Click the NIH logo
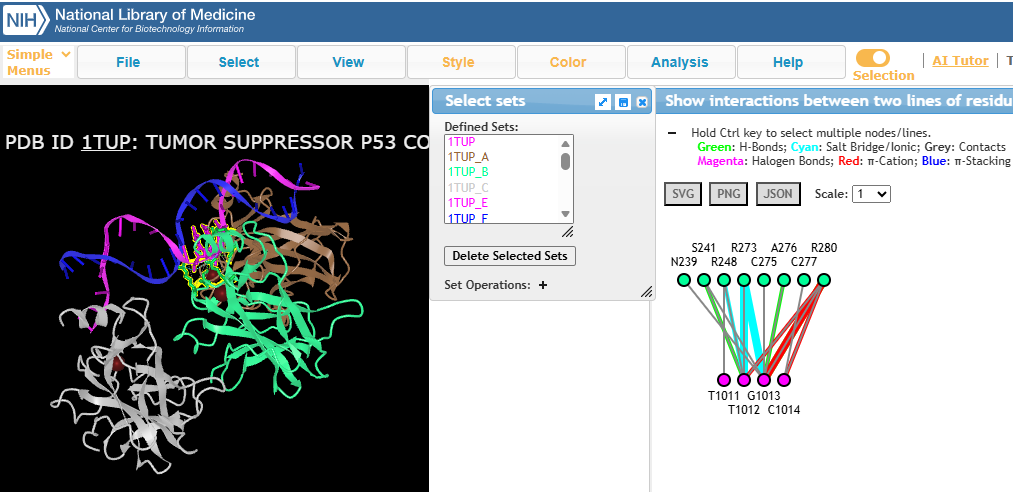This screenshot has width=1013, height=492. click(25, 20)
